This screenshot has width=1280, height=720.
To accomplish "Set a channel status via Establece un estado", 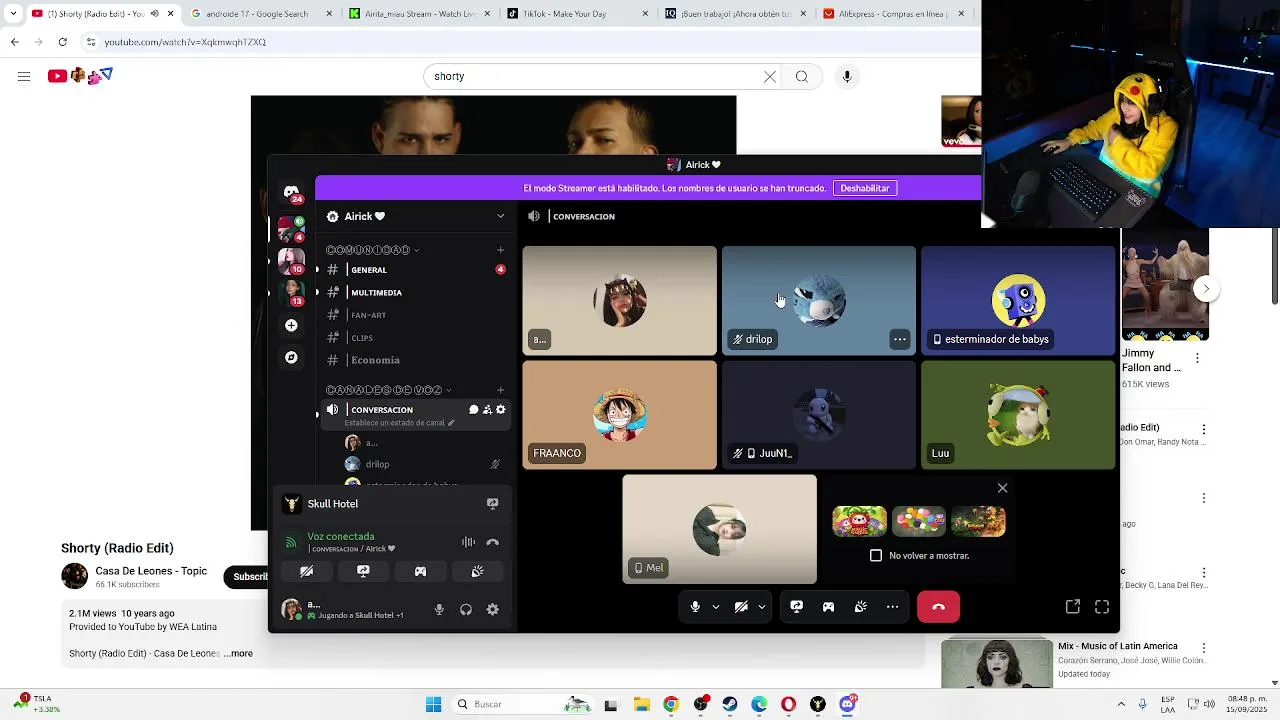I will (399, 423).
